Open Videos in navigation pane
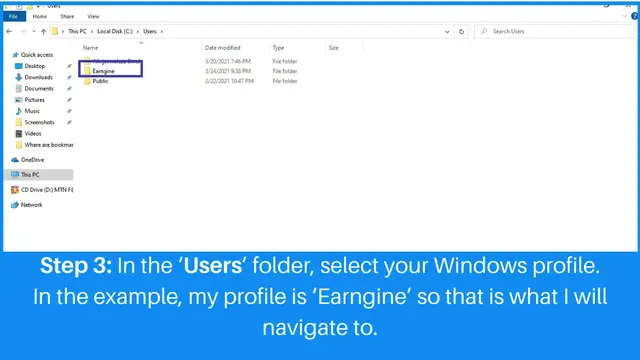Image resolution: width=640 pixels, height=360 pixels. tap(33, 133)
